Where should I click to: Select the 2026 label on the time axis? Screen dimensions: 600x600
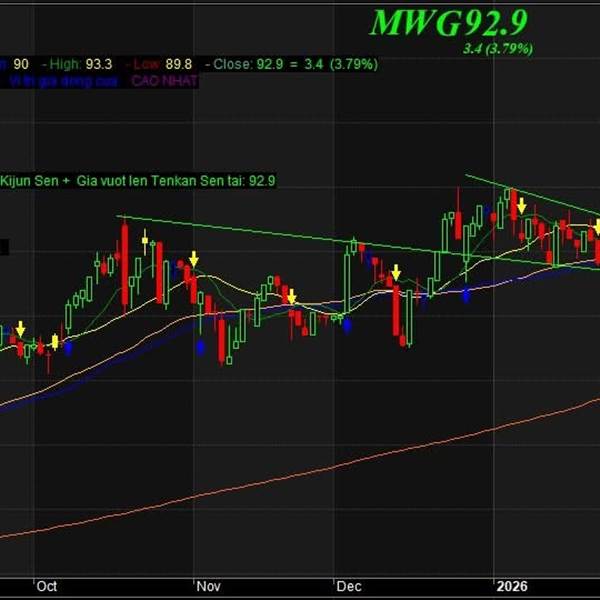tap(512, 586)
